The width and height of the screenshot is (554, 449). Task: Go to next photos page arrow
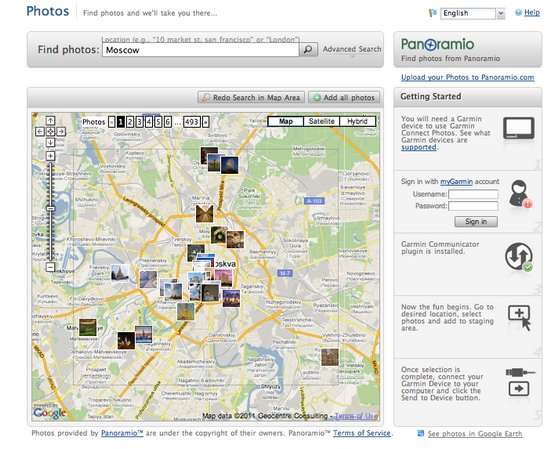[206, 122]
